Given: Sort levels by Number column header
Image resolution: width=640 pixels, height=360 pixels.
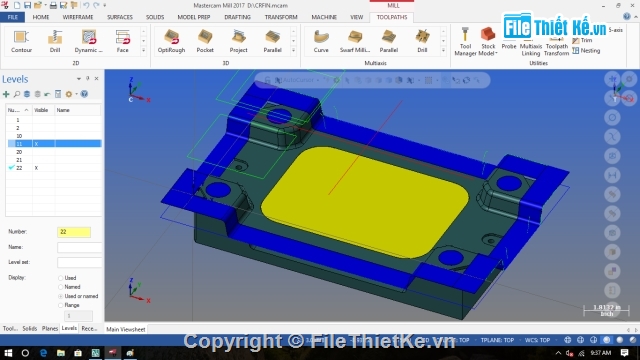Looking at the screenshot, I should click(19, 110).
